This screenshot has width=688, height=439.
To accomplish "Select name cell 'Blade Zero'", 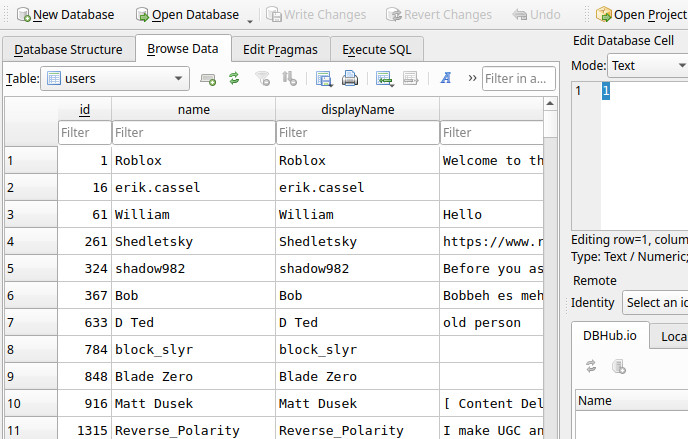I will coord(194,376).
